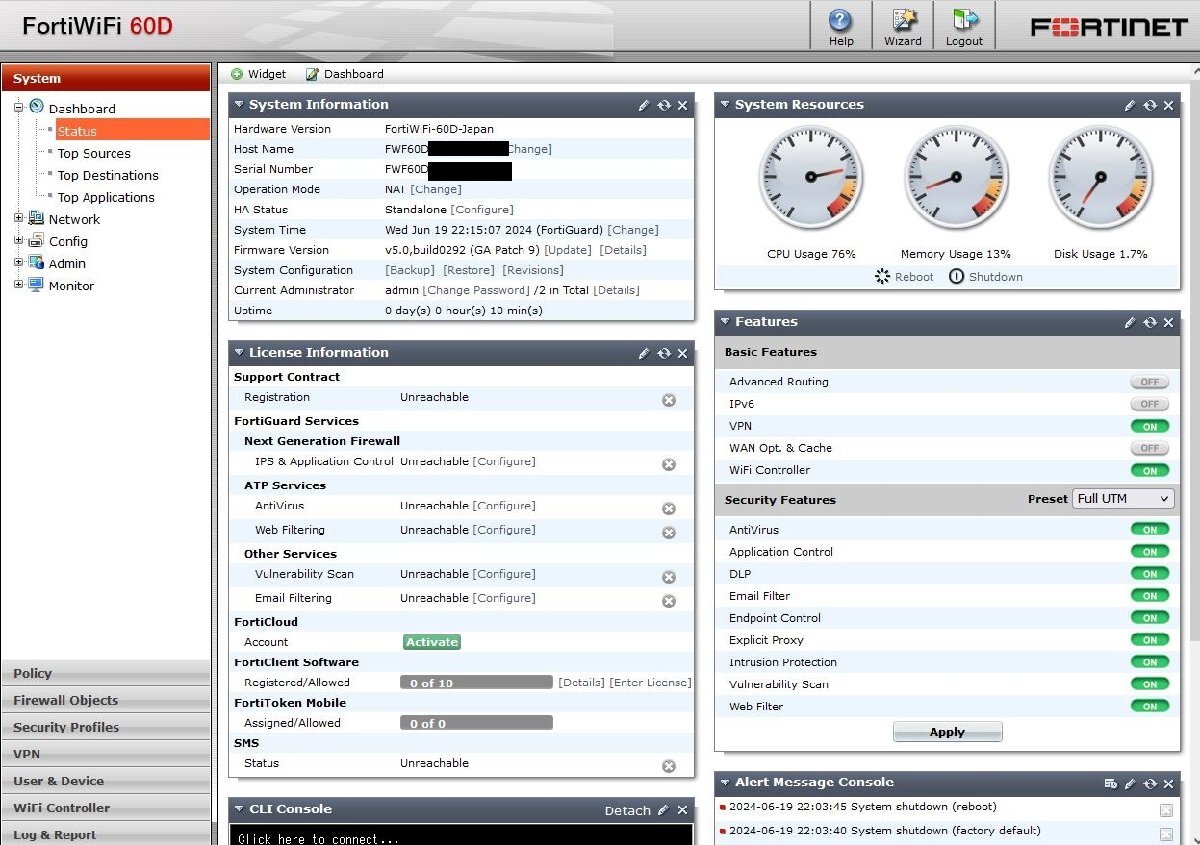Click the Apply button in Features
Screen dimensions: 1200x845
(x=947, y=732)
